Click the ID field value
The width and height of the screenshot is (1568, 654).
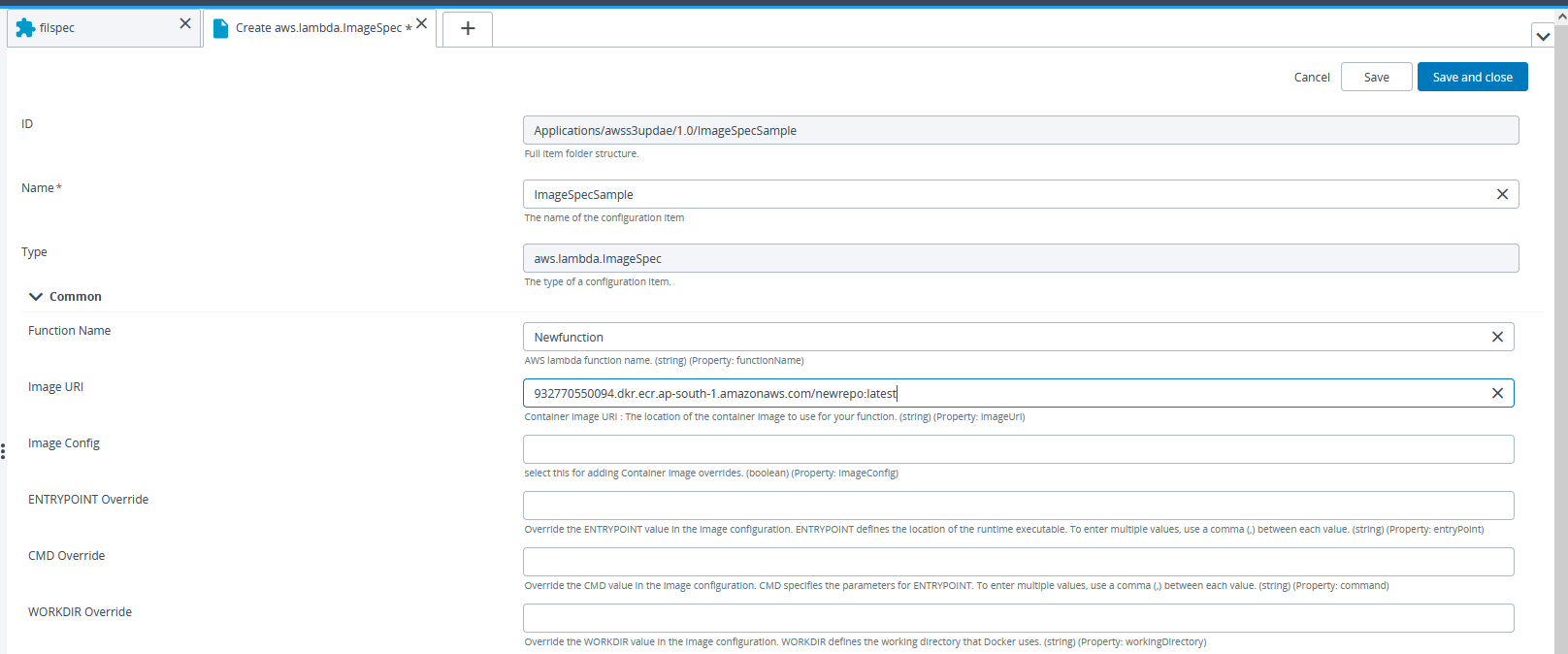[1021, 130]
